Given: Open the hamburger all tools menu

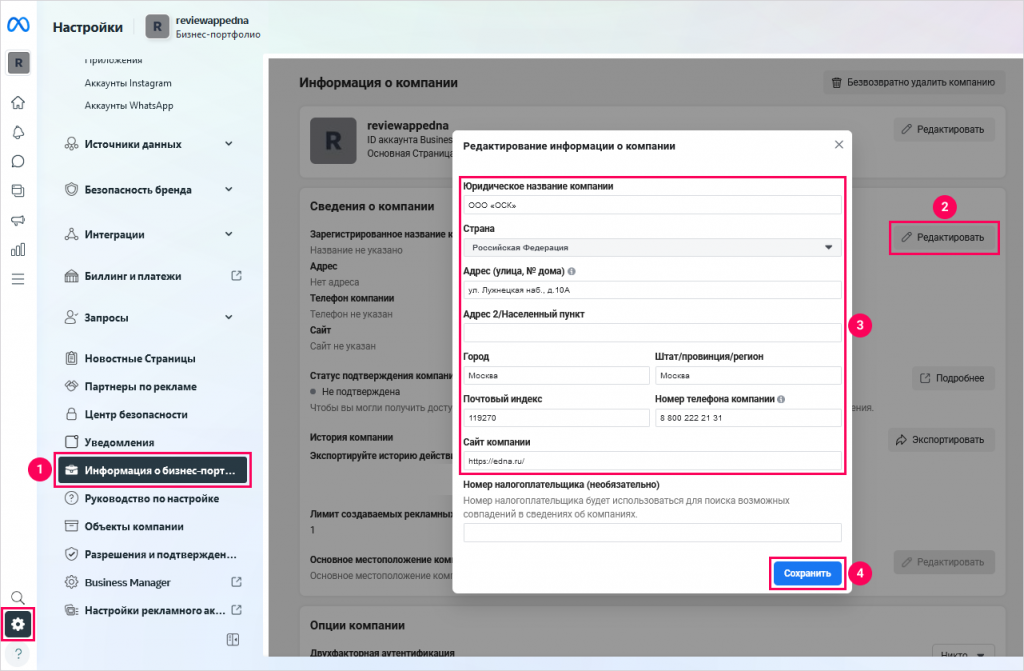Looking at the screenshot, I should pos(18,279).
